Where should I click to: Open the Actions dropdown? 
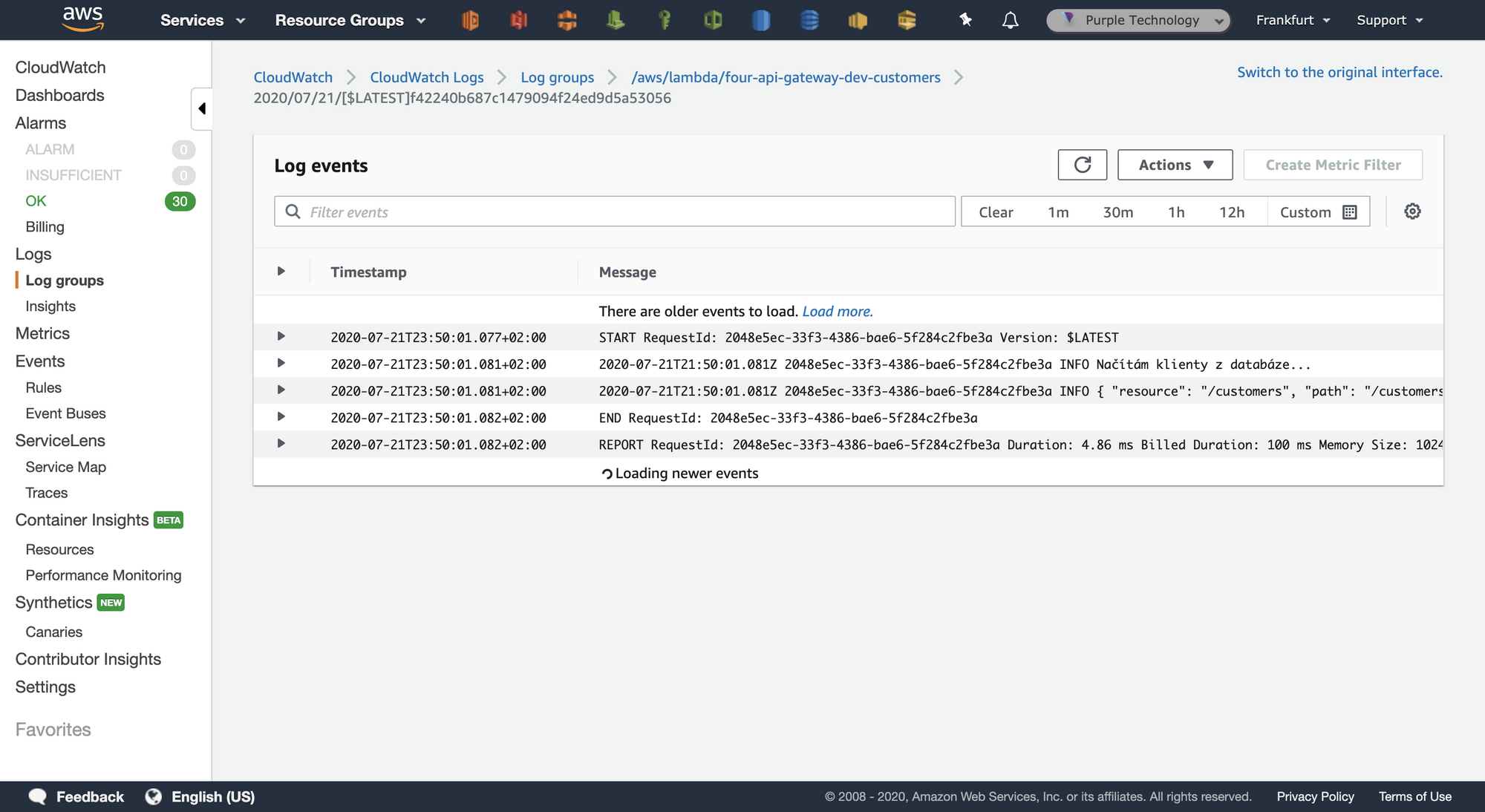(x=1175, y=165)
